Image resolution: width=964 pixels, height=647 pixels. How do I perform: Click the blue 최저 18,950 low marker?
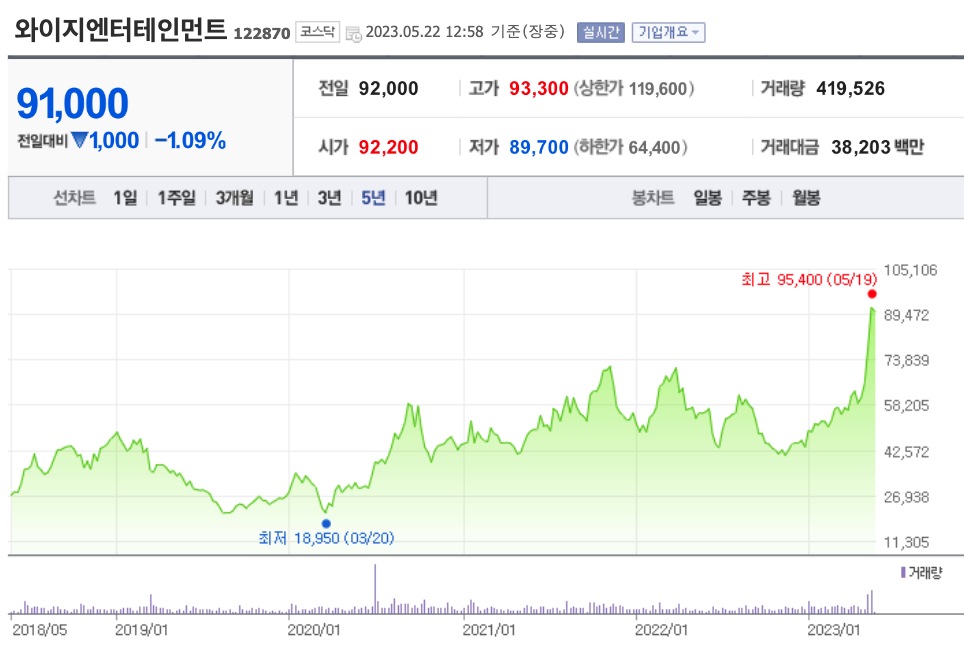326,523
